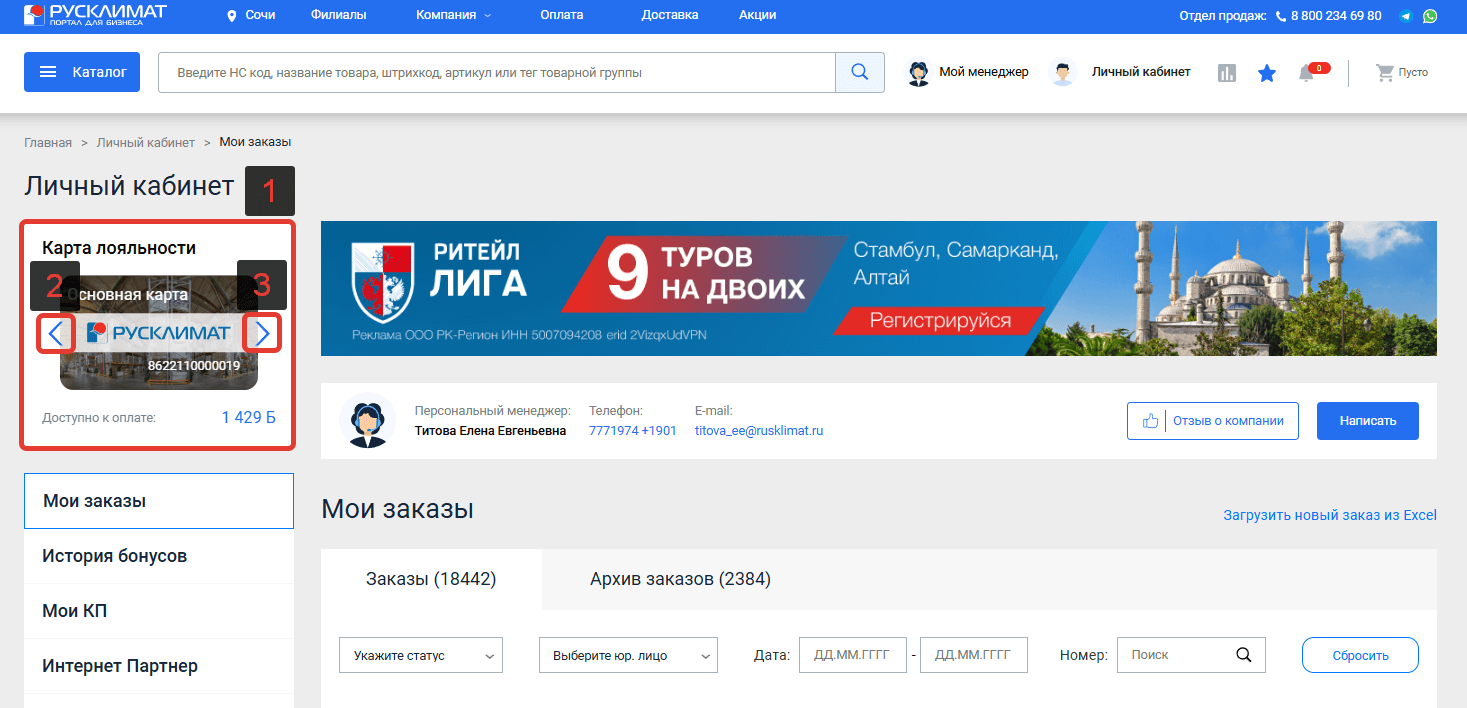Click the Мой менеджер avatar icon
Viewport: 1467px width, 708px height.
pyautogui.click(x=918, y=72)
